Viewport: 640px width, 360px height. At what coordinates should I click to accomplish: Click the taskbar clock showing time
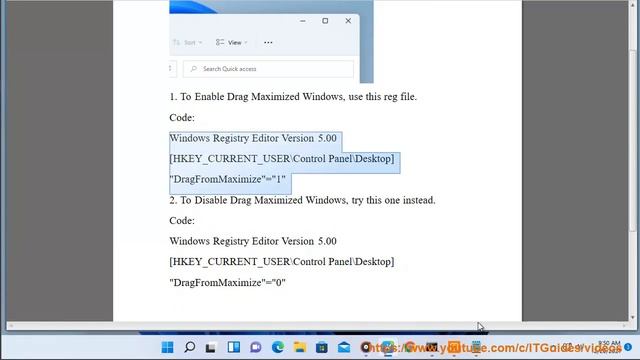pyautogui.click(x=609, y=344)
